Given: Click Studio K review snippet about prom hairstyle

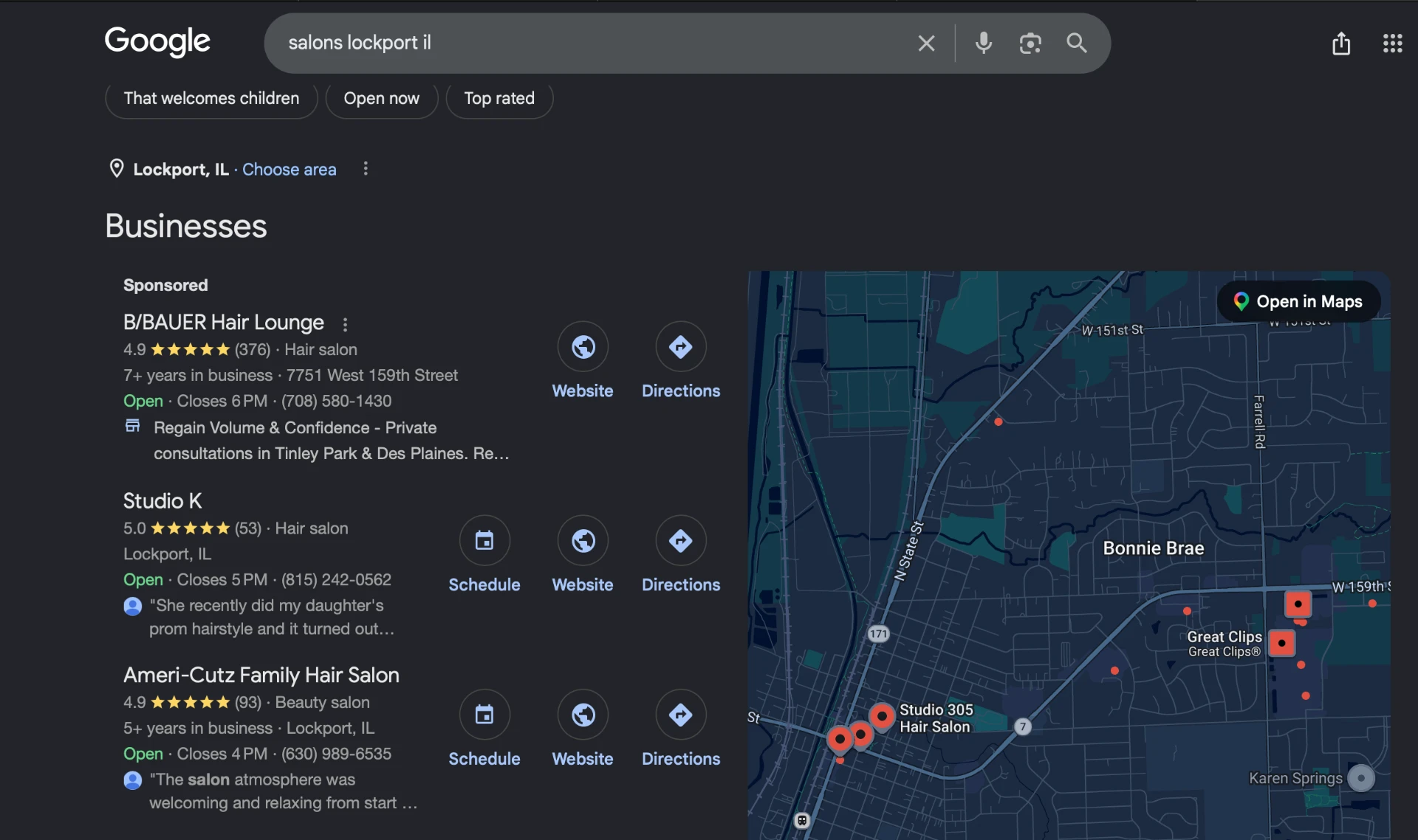Looking at the screenshot, I should coord(271,617).
